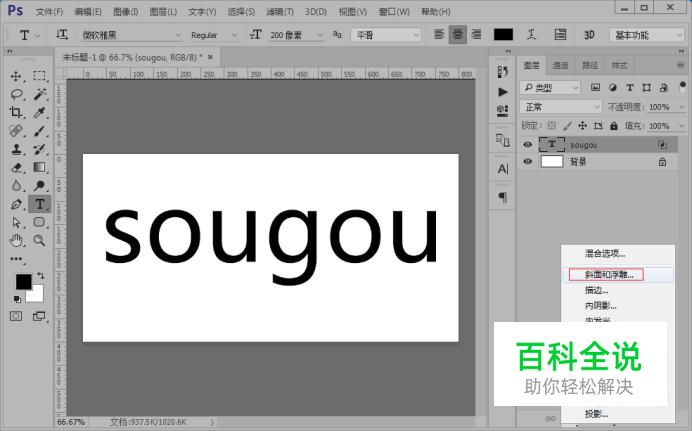
Task: Select the Zoom tool
Action: coord(39,240)
